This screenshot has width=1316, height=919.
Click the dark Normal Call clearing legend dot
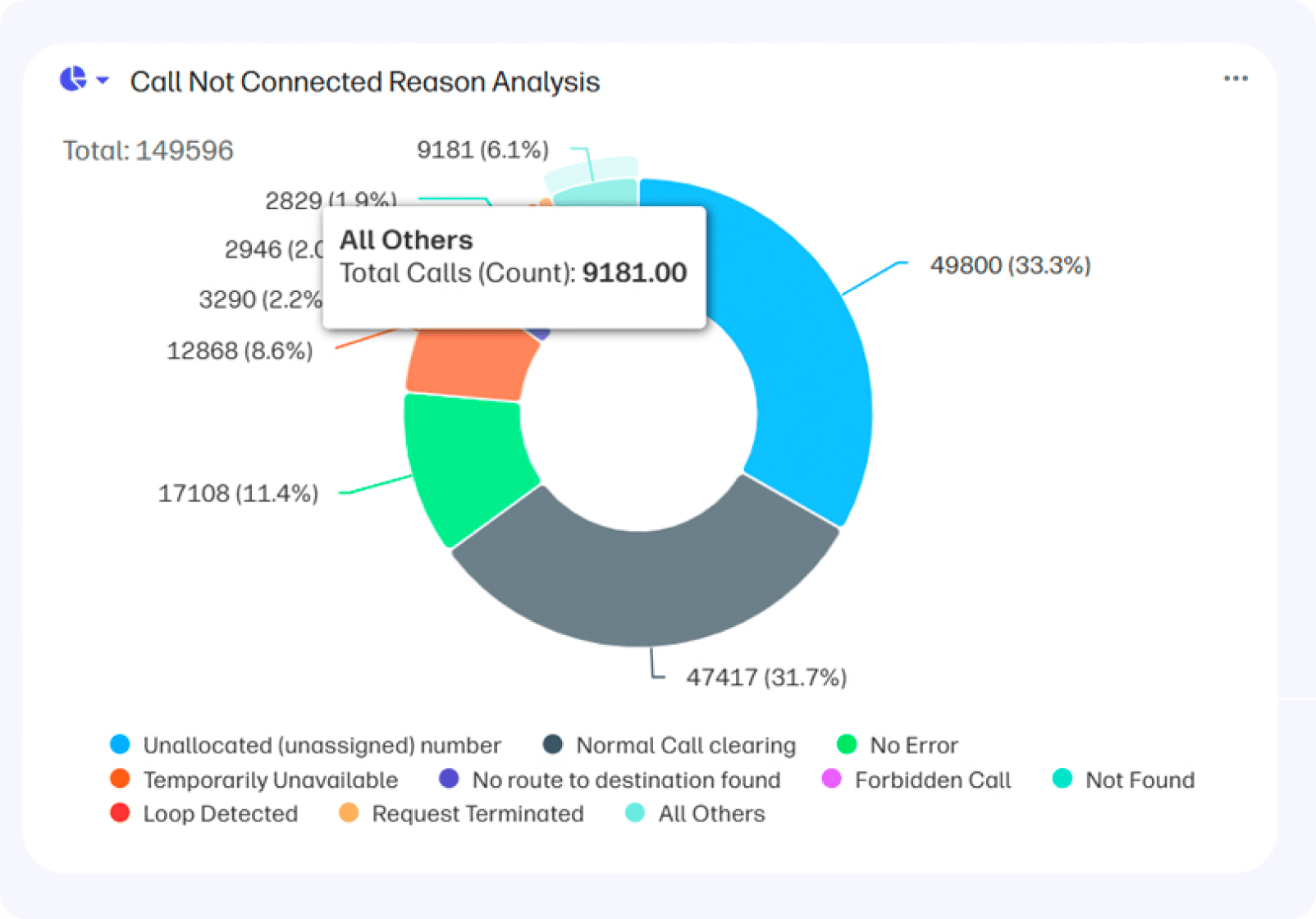(x=553, y=745)
